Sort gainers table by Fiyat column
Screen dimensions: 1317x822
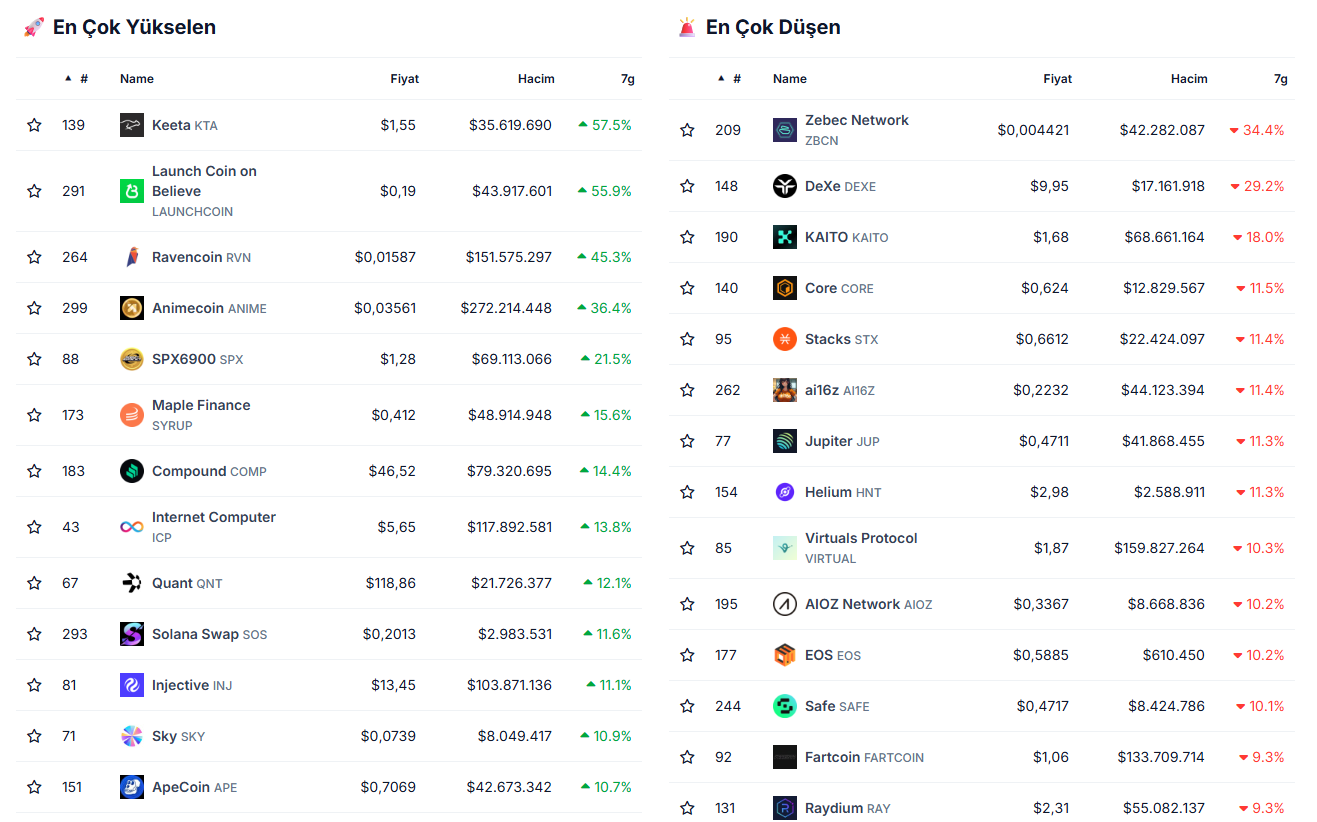point(404,79)
